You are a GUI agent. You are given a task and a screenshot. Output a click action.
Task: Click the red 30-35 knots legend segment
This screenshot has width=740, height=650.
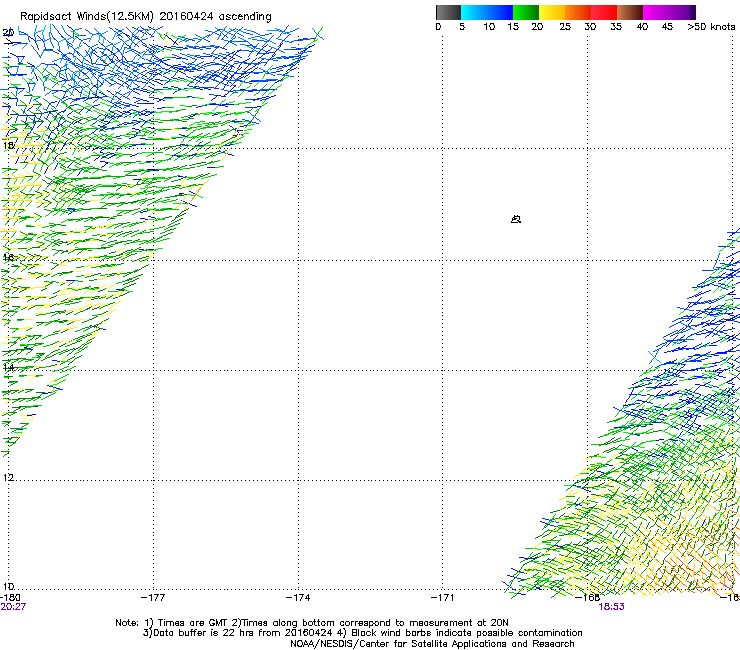click(604, 12)
